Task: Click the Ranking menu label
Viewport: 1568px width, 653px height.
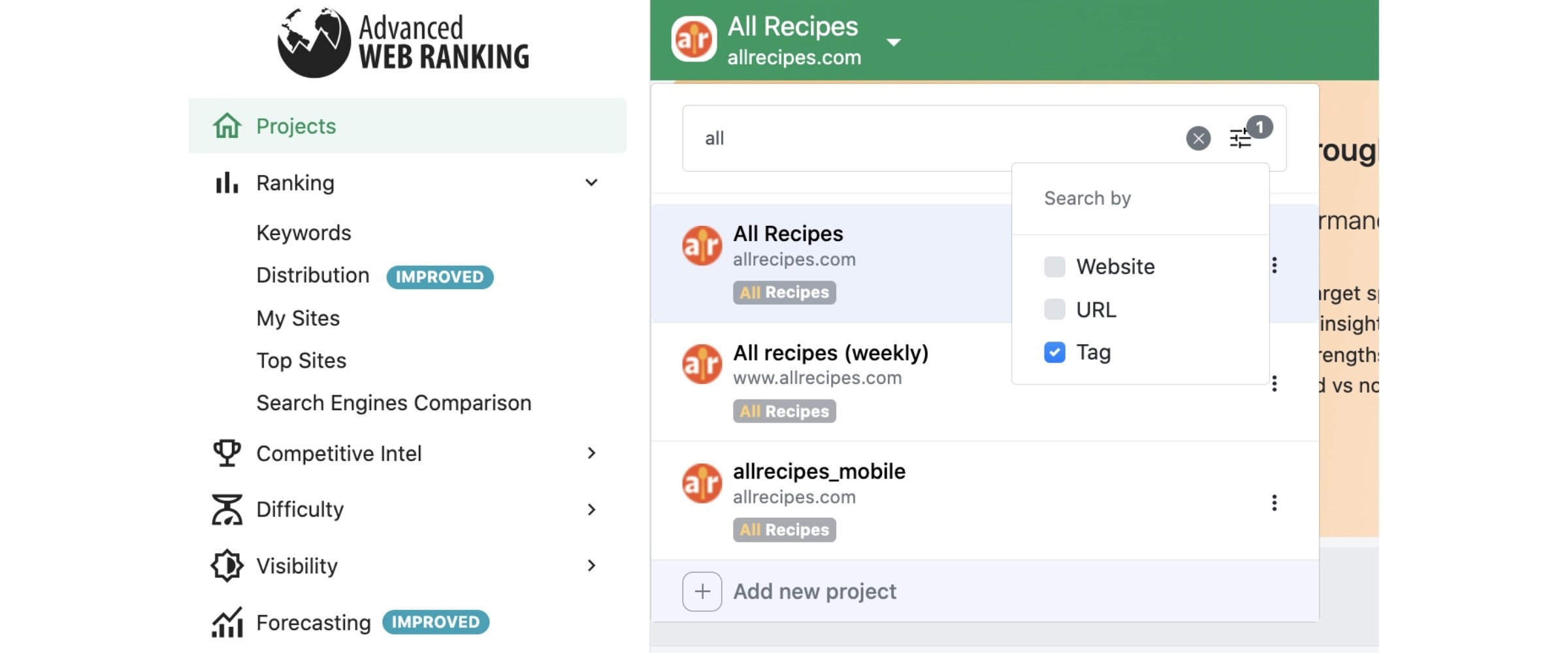Action: pos(295,183)
